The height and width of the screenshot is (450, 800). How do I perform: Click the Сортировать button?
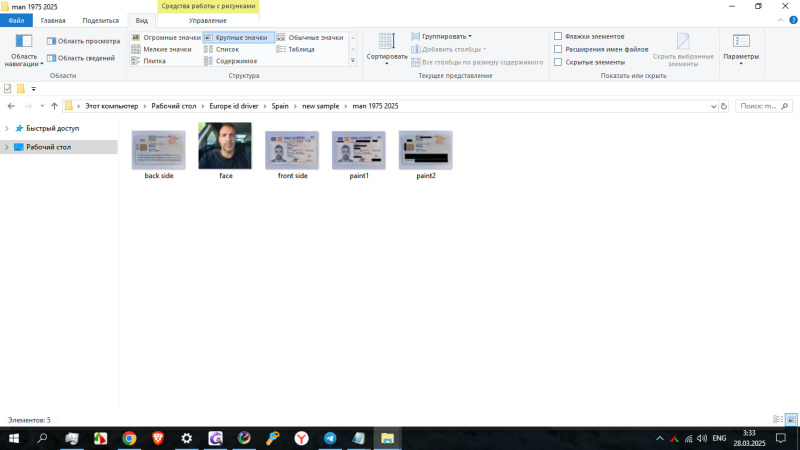coord(386,46)
